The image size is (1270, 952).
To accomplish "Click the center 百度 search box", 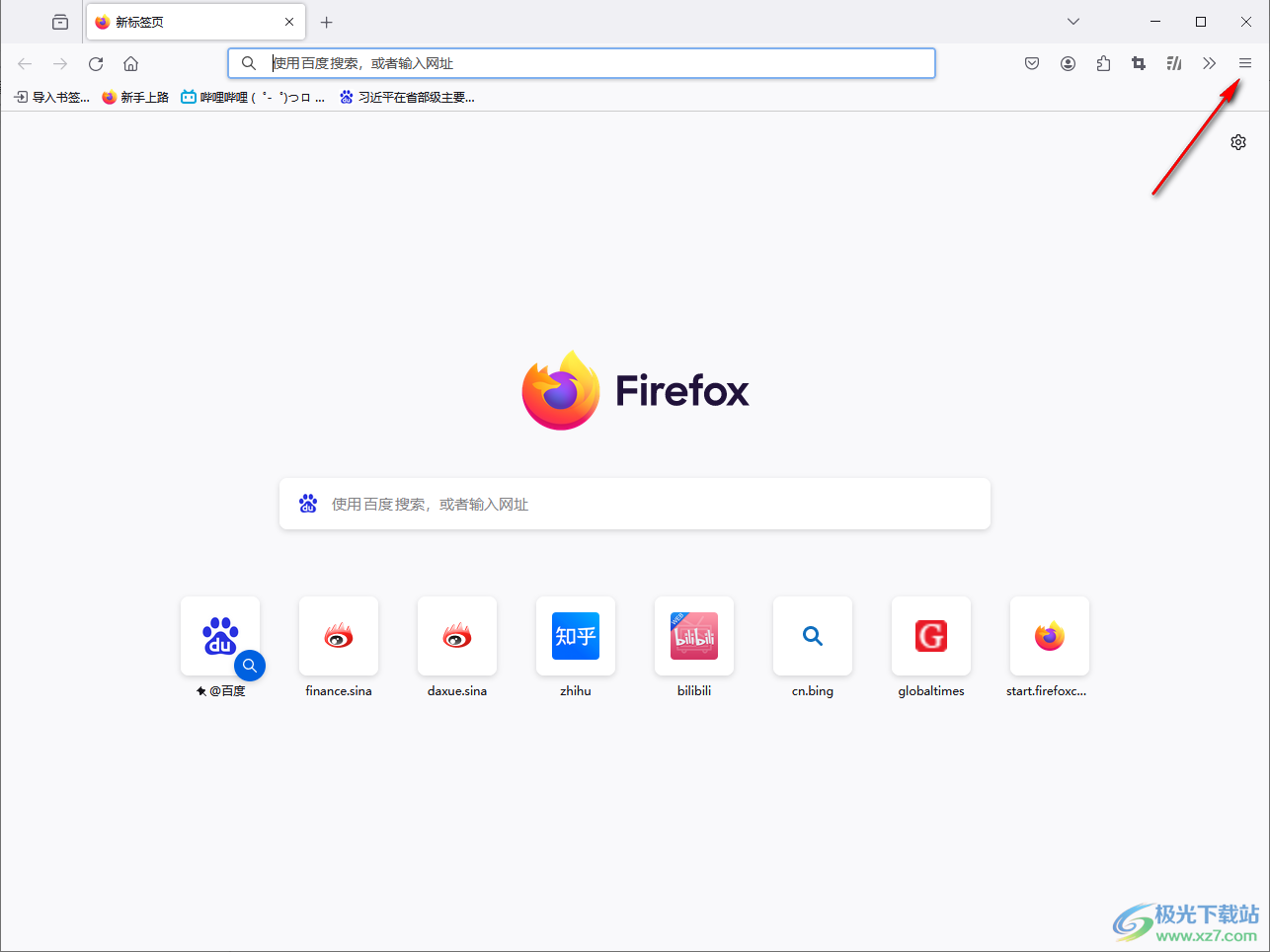I will pos(635,504).
